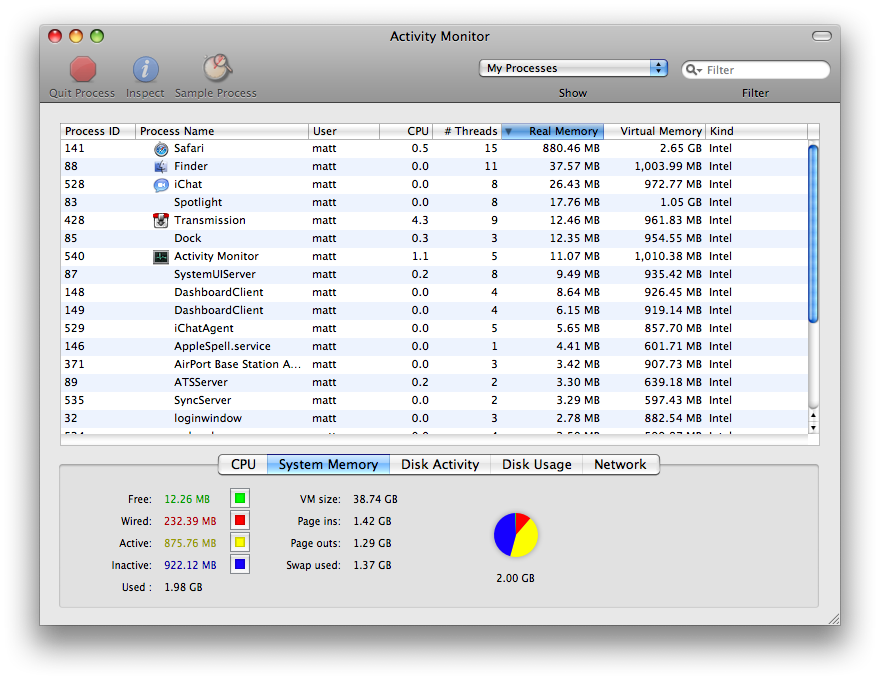The height and width of the screenshot is (680, 880).
Task: Select DashboardClient row with ID 149
Action: (434, 310)
